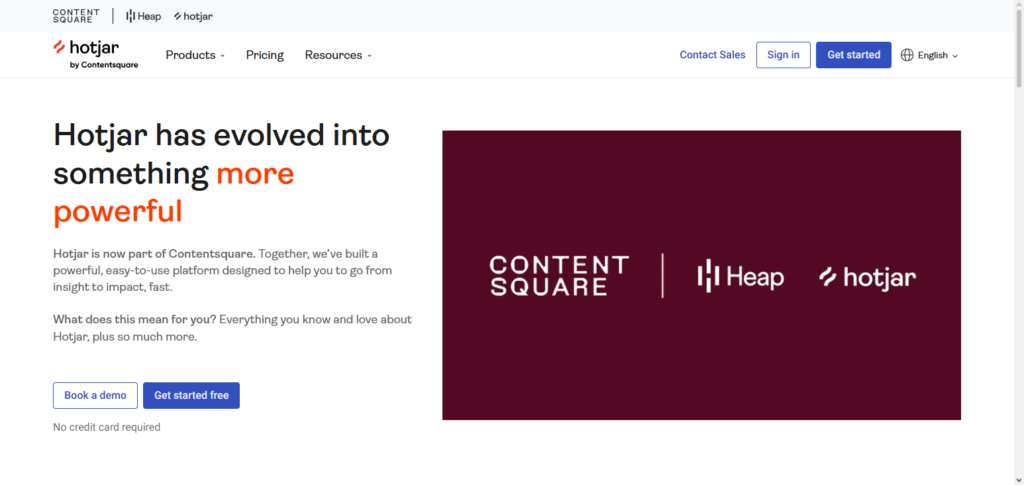Screen dimensions: 1024x485
Task: Expand the Products dropdown menu
Action: 195,55
